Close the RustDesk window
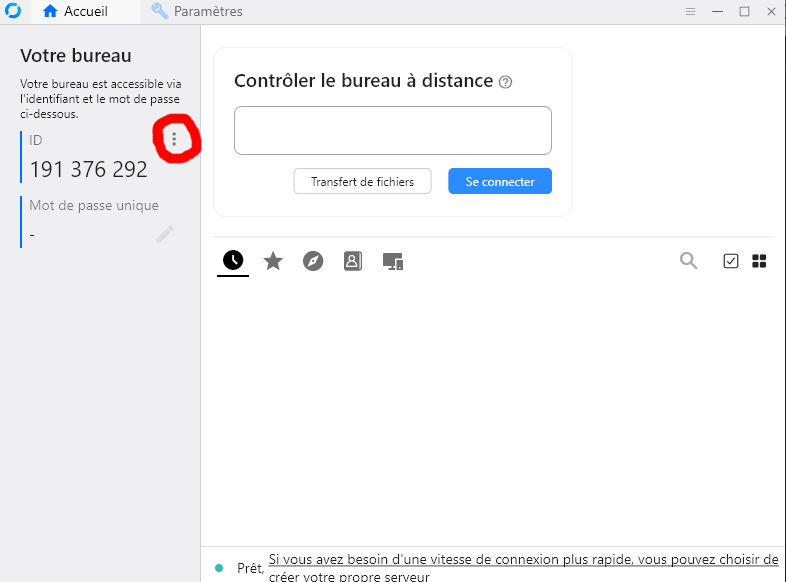786x582 pixels. pyautogui.click(x=771, y=12)
